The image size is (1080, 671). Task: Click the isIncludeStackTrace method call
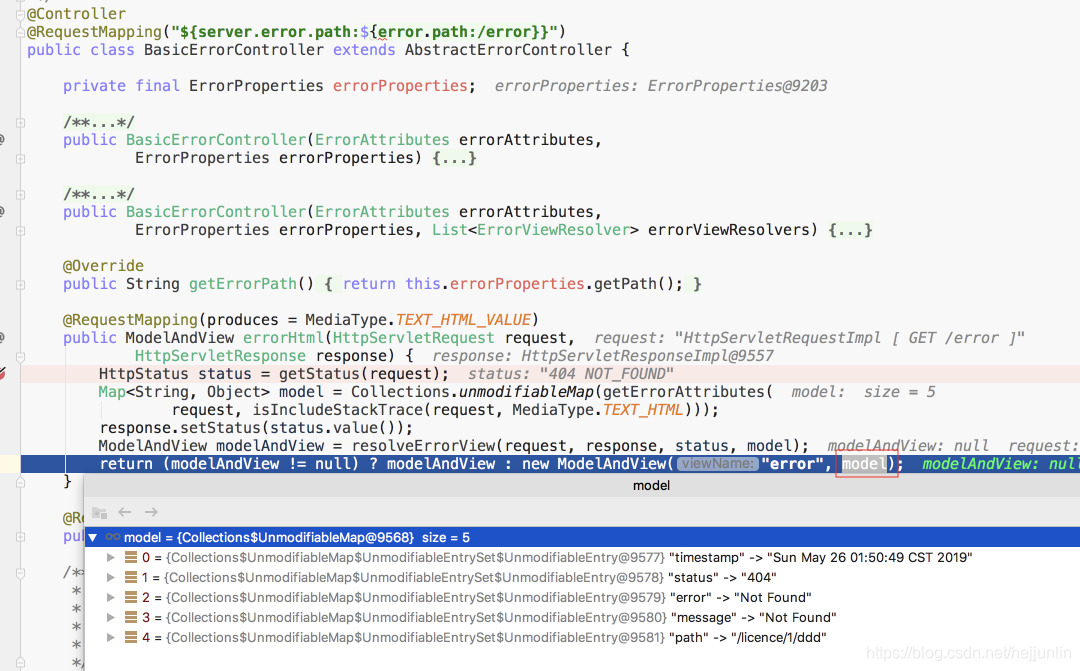point(338,410)
